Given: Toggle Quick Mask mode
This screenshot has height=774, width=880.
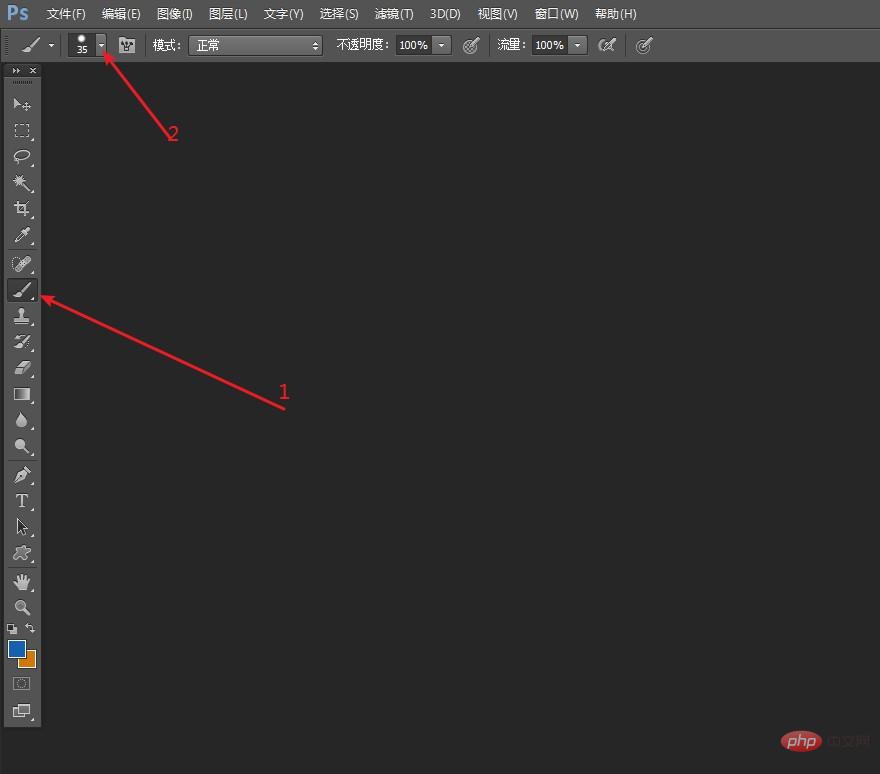Looking at the screenshot, I should [x=22, y=684].
